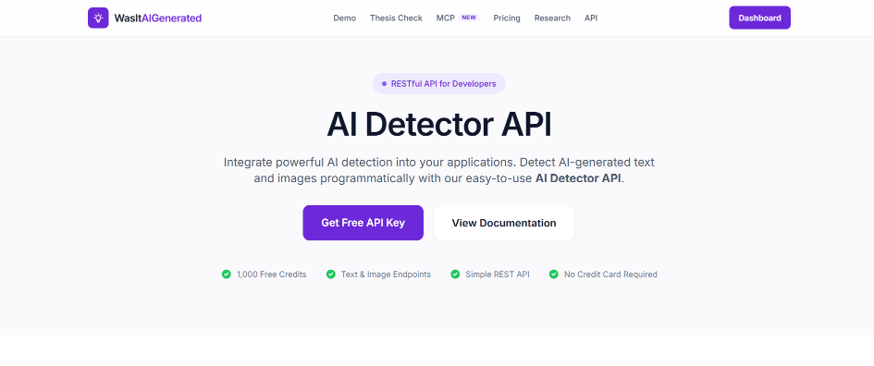Click the NEW badge beside MCP

tap(469, 17)
